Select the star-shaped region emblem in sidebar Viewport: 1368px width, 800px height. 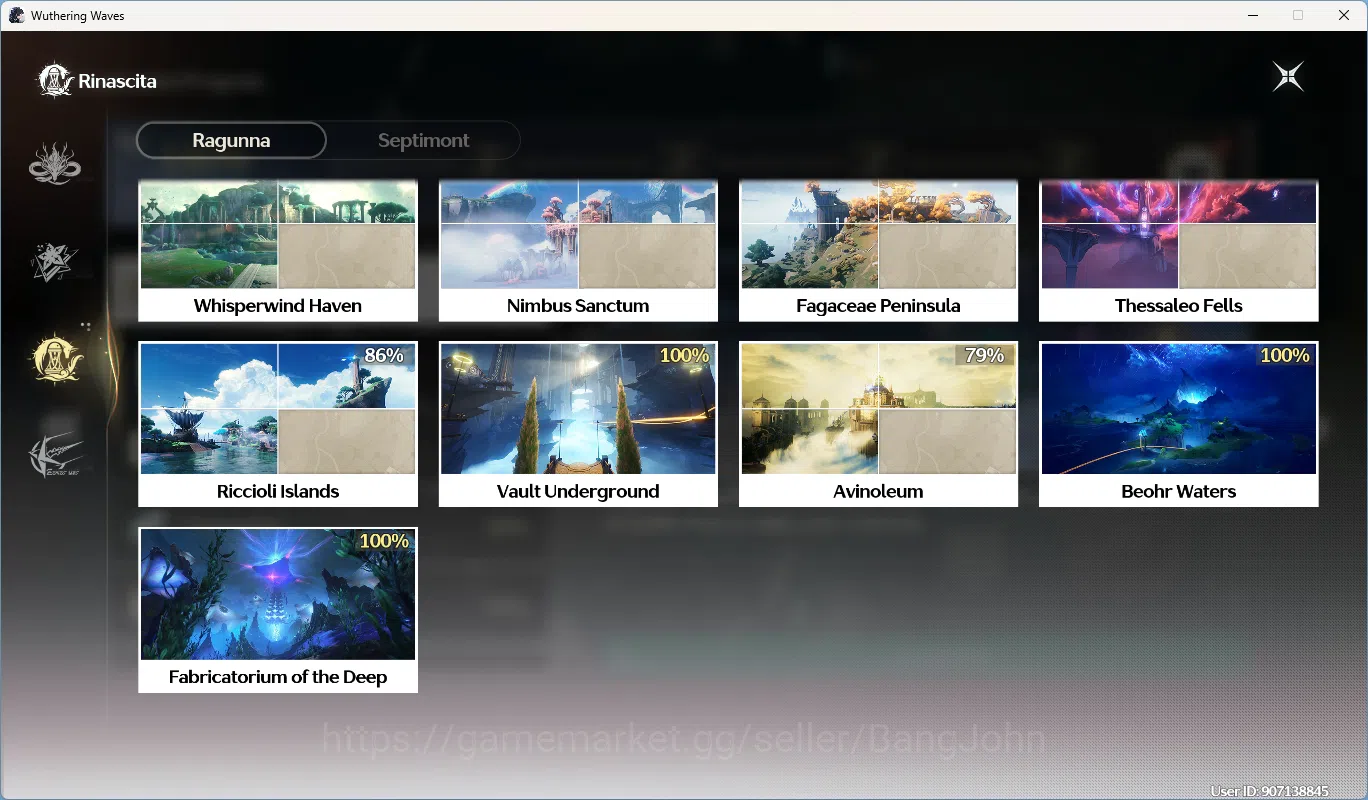pos(54,260)
